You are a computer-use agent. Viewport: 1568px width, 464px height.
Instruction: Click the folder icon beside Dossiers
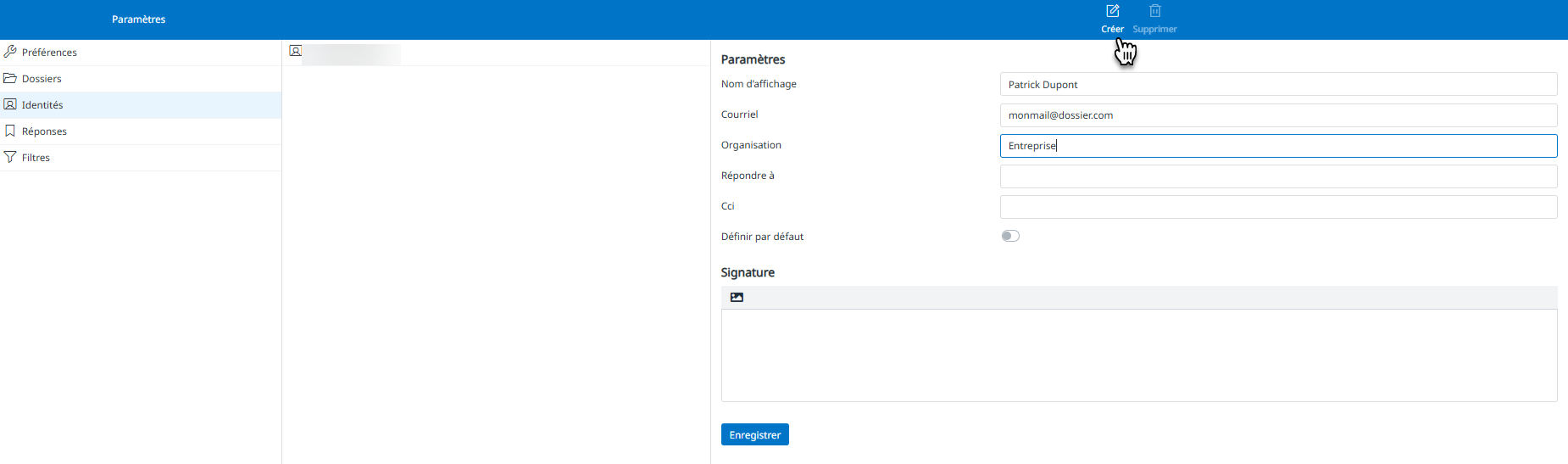[x=10, y=78]
